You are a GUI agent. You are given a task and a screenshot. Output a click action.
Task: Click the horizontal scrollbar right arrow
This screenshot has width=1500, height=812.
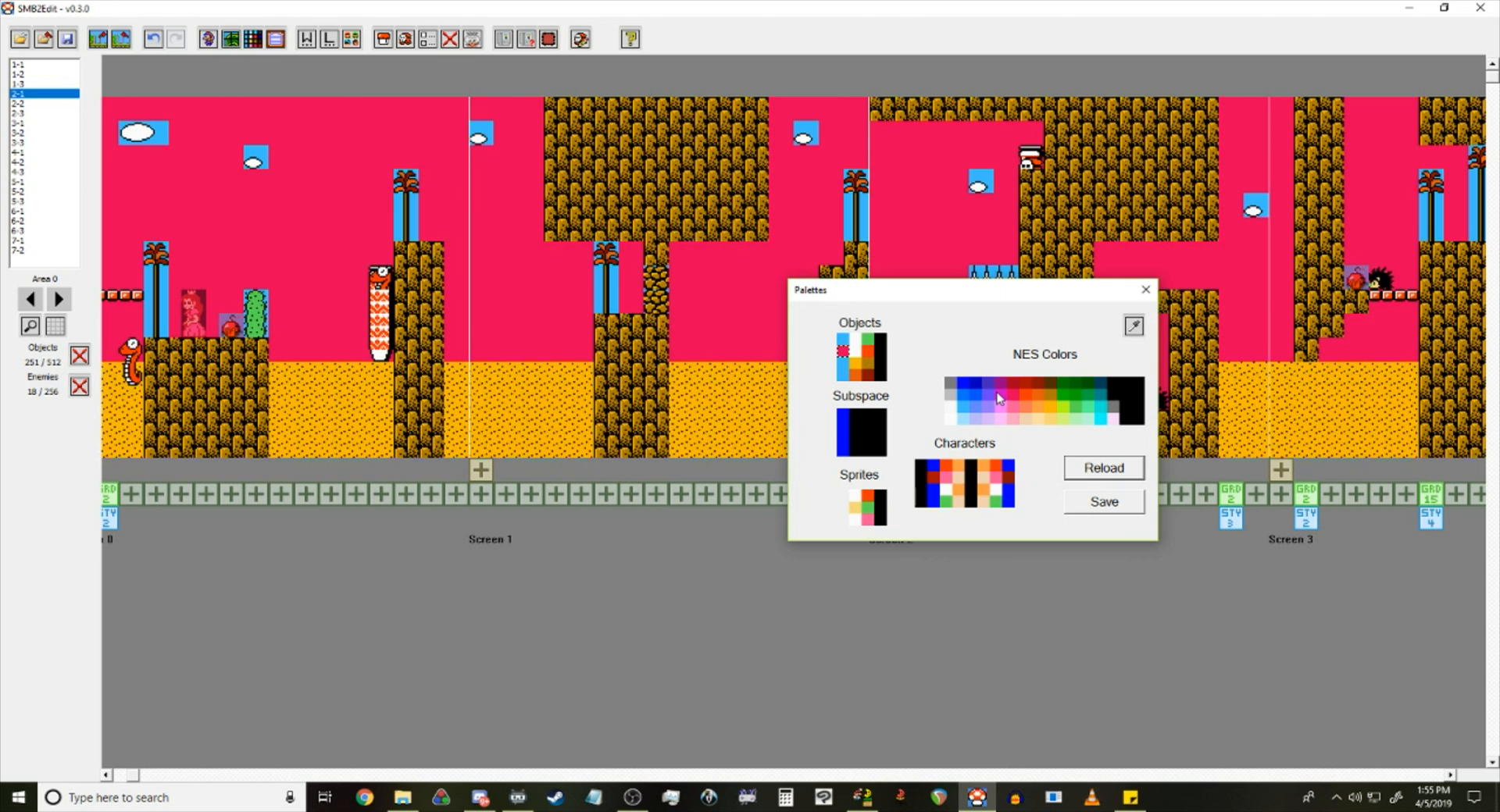point(1451,775)
